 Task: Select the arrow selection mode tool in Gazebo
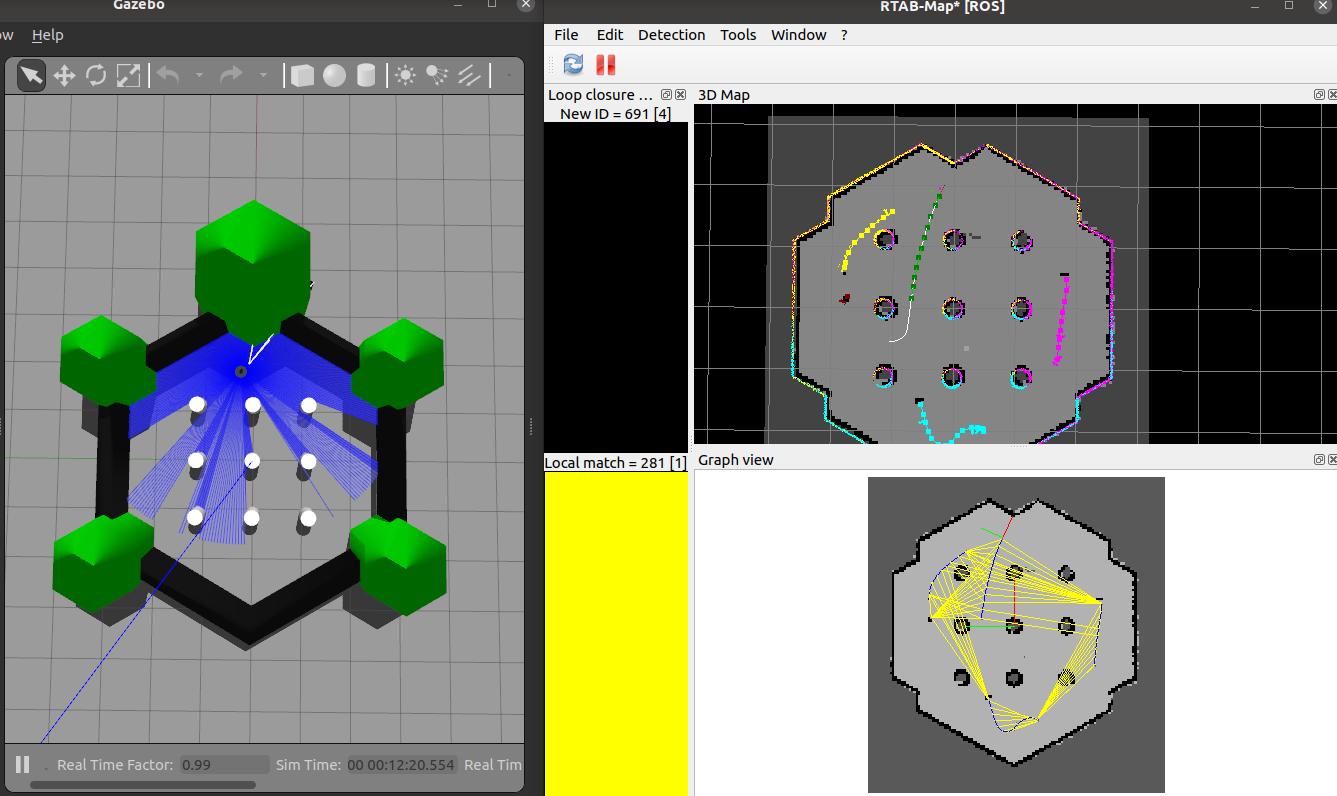[x=31, y=75]
